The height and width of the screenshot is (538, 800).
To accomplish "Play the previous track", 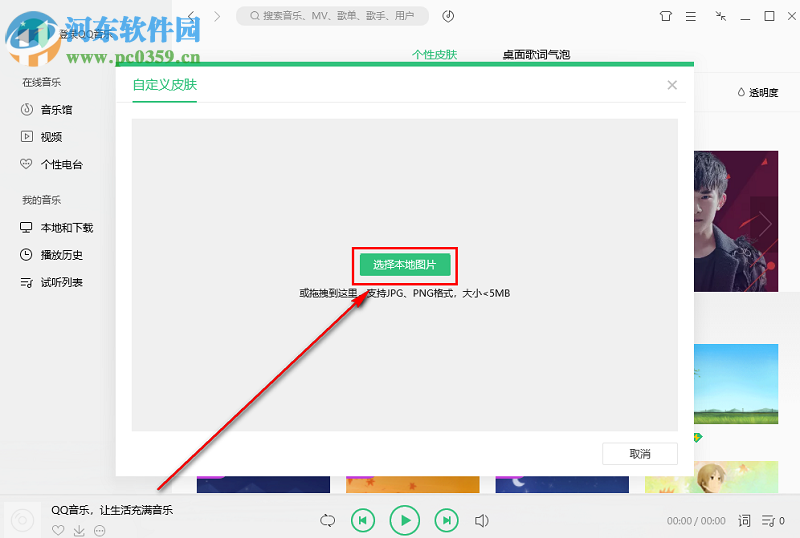I will pyautogui.click(x=363, y=521).
